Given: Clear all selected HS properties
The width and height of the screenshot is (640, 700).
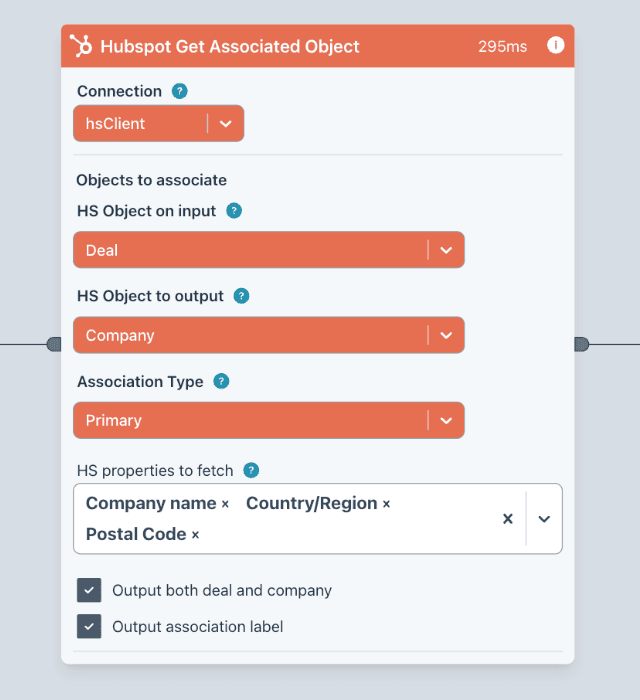Looking at the screenshot, I should (508, 519).
